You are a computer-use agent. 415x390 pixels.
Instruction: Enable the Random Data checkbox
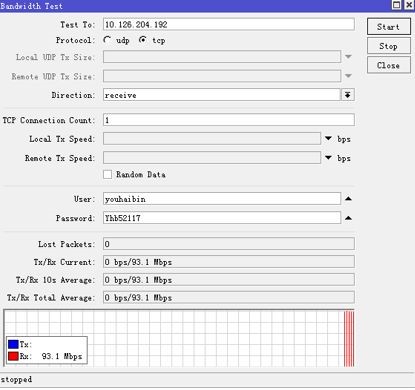click(107, 174)
